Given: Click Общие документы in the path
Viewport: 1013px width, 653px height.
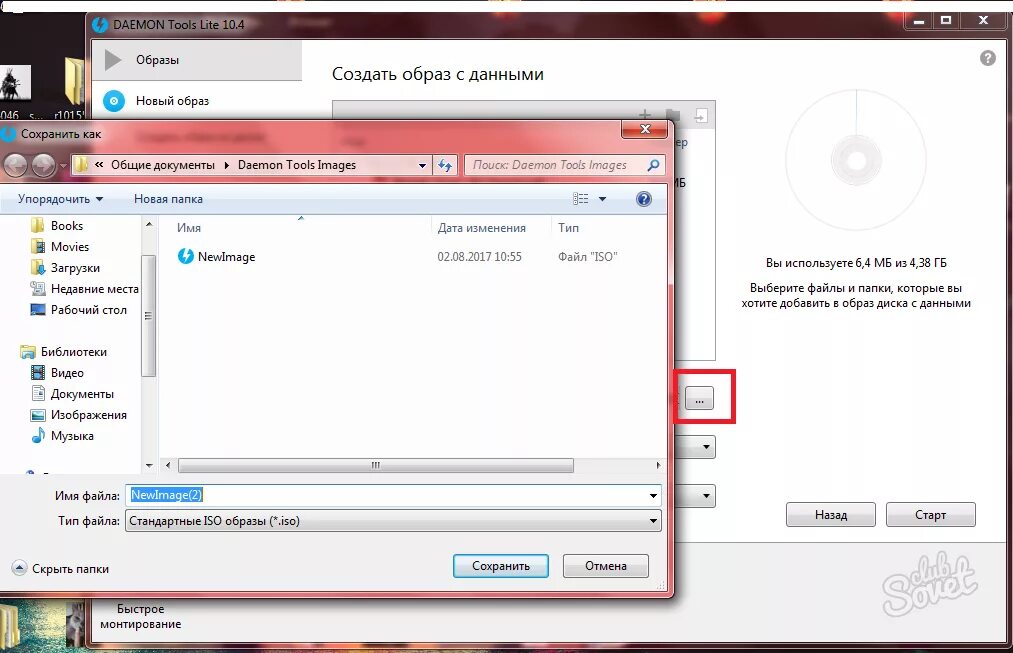Looking at the screenshot, I should pyautogui.click(x=163, y=165).
